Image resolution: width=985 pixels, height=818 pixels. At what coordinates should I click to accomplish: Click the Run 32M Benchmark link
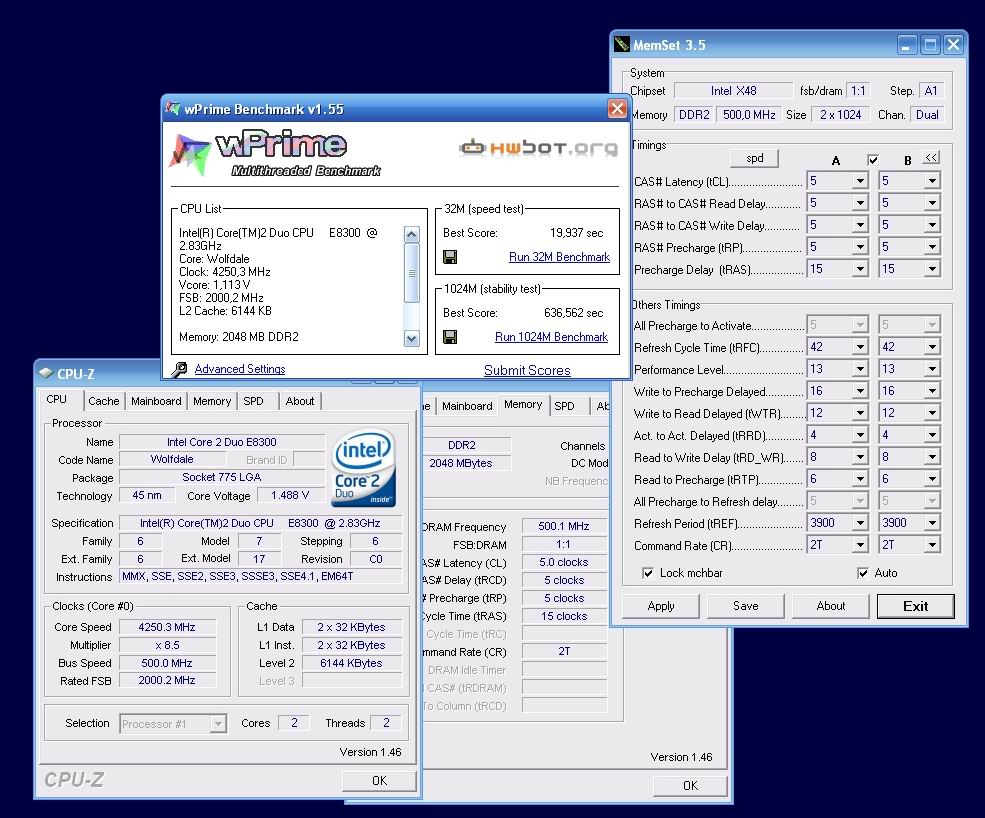click(x=559, y=257)
